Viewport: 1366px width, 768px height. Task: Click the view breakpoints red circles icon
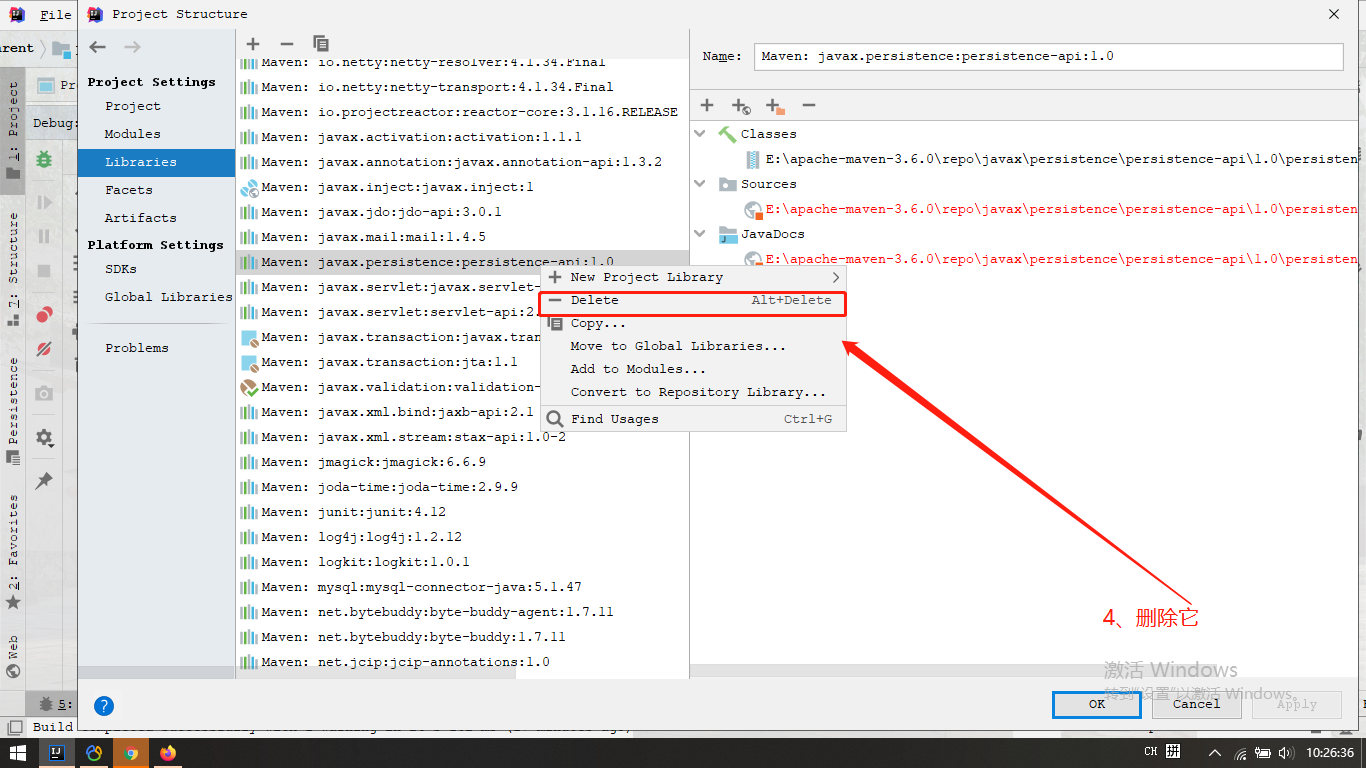coord(44,315)
